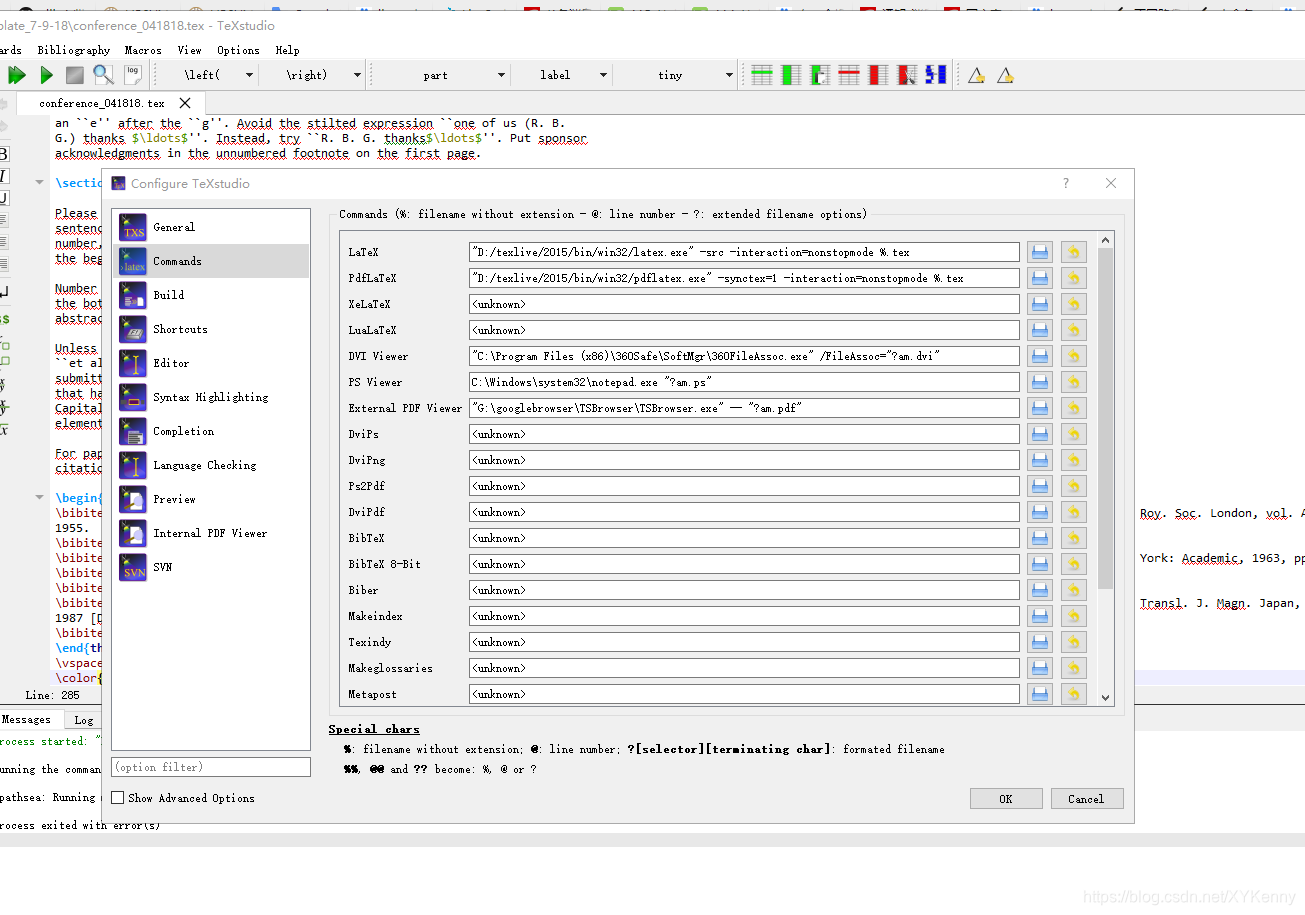Toggle Show Advanced Options checkbox
Viewport: 1305px width, 915px height.
pos(118,798)
